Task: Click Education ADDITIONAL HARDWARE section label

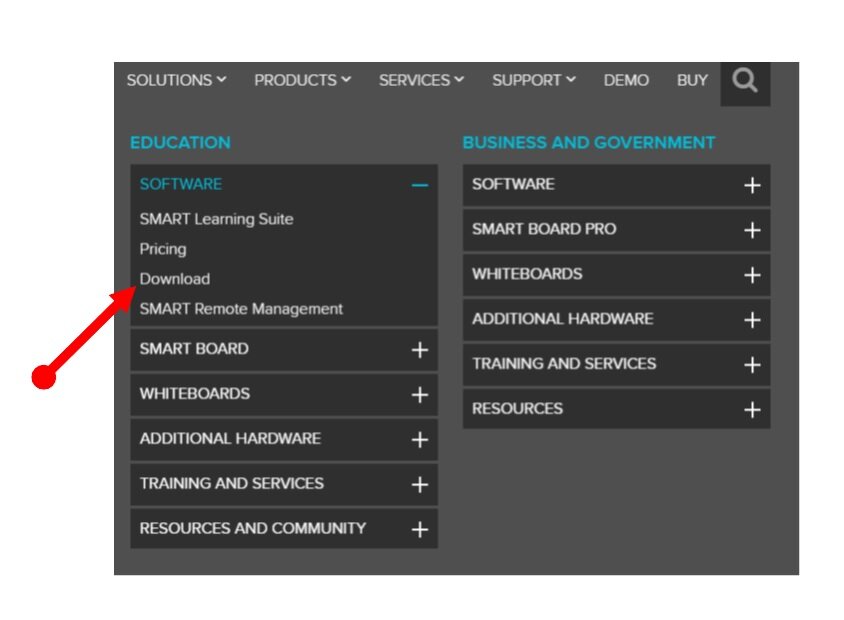Action: 230,439
